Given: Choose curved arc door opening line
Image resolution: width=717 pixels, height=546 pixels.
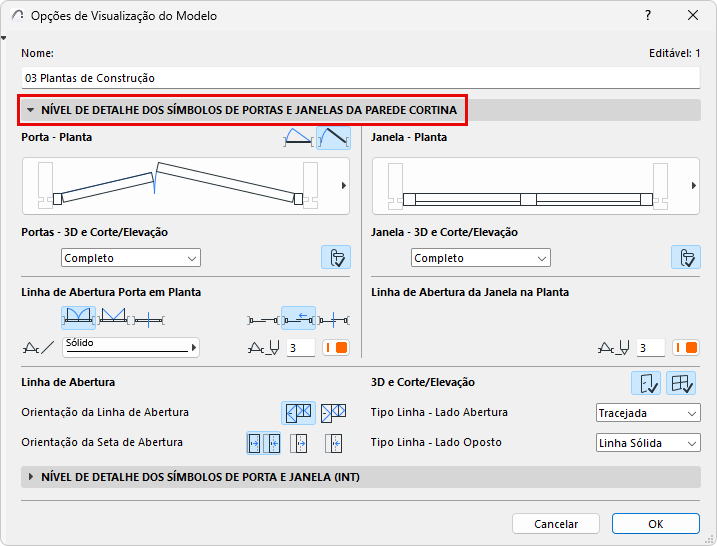Looking at the screenshot, I should 79,318.
